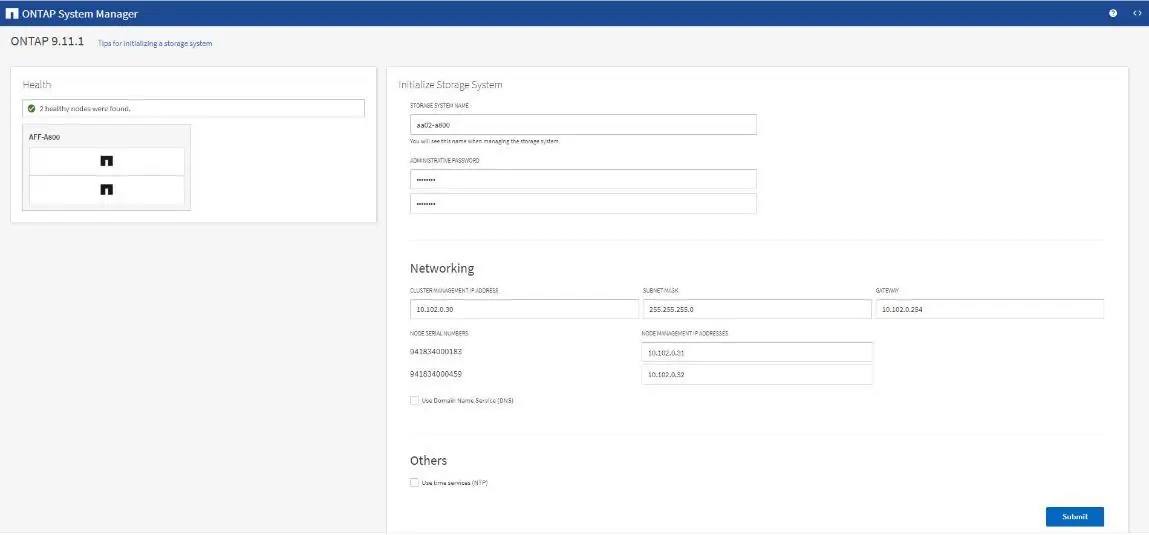Click the first administrative password field
This screenshot has width=1149, height=535.
pos(583,180)
